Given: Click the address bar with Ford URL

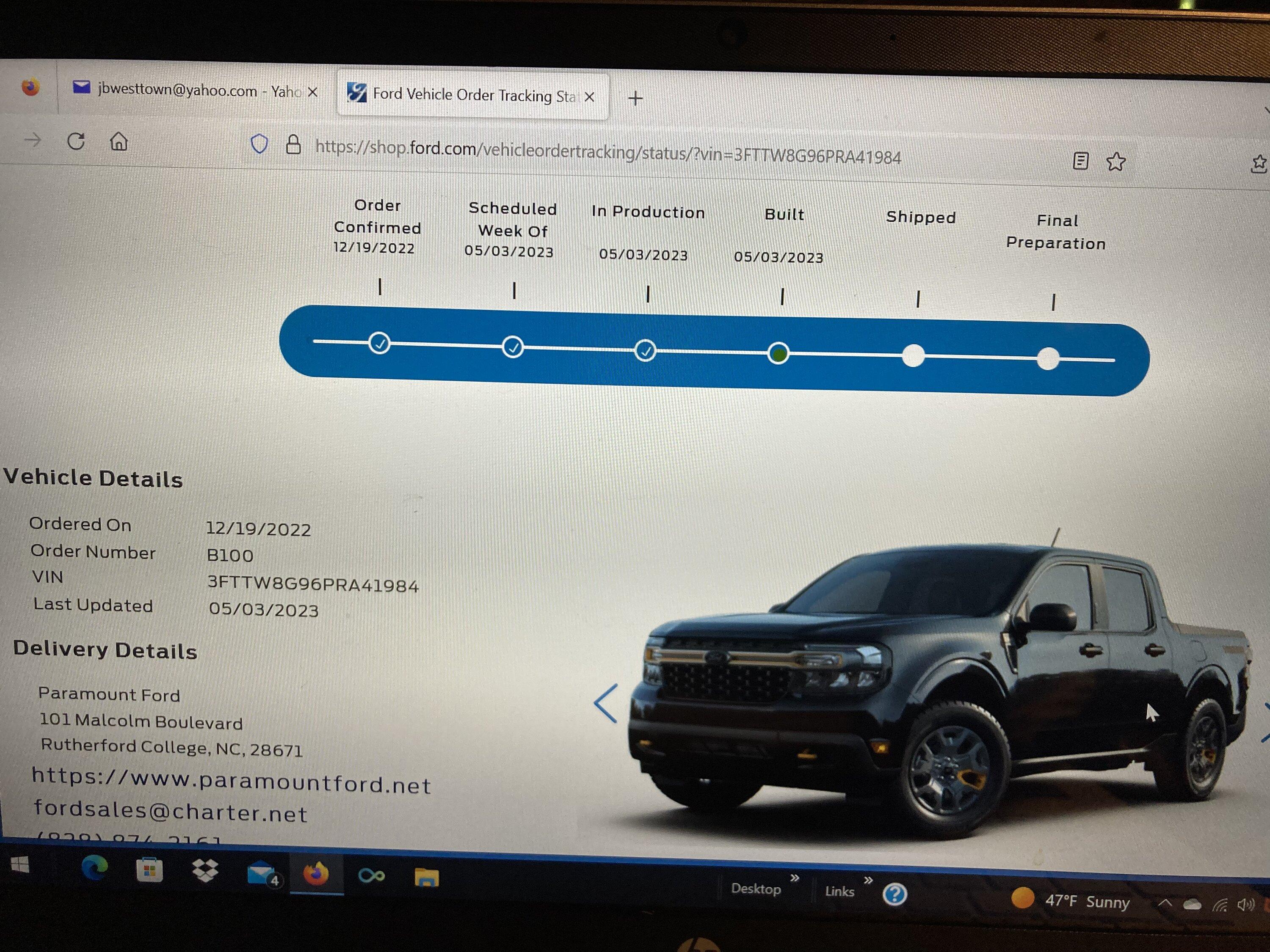Looking at the screenshot, I should [608, 151].
